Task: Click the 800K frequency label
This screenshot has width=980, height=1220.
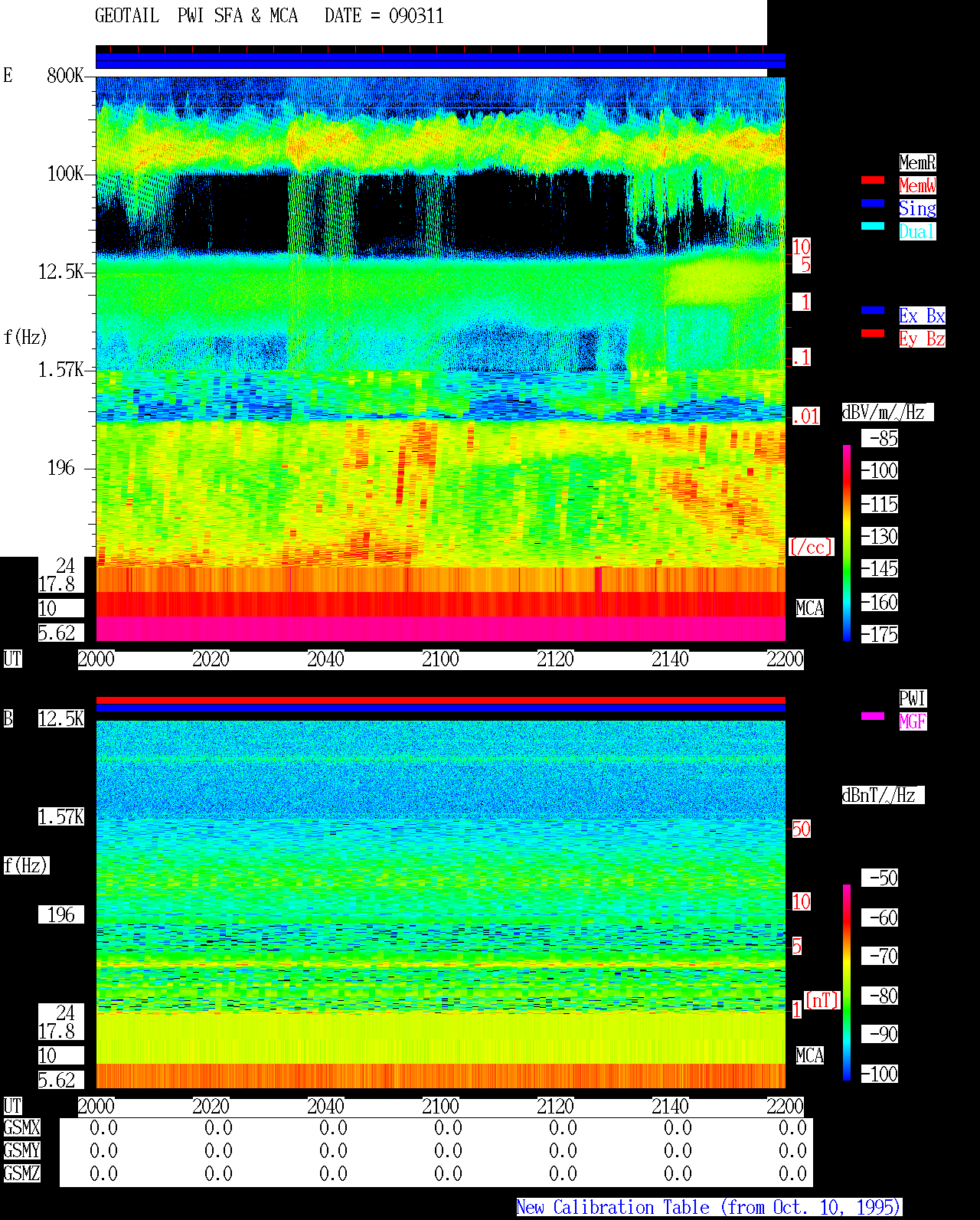Action: click(x=65, y=75)
